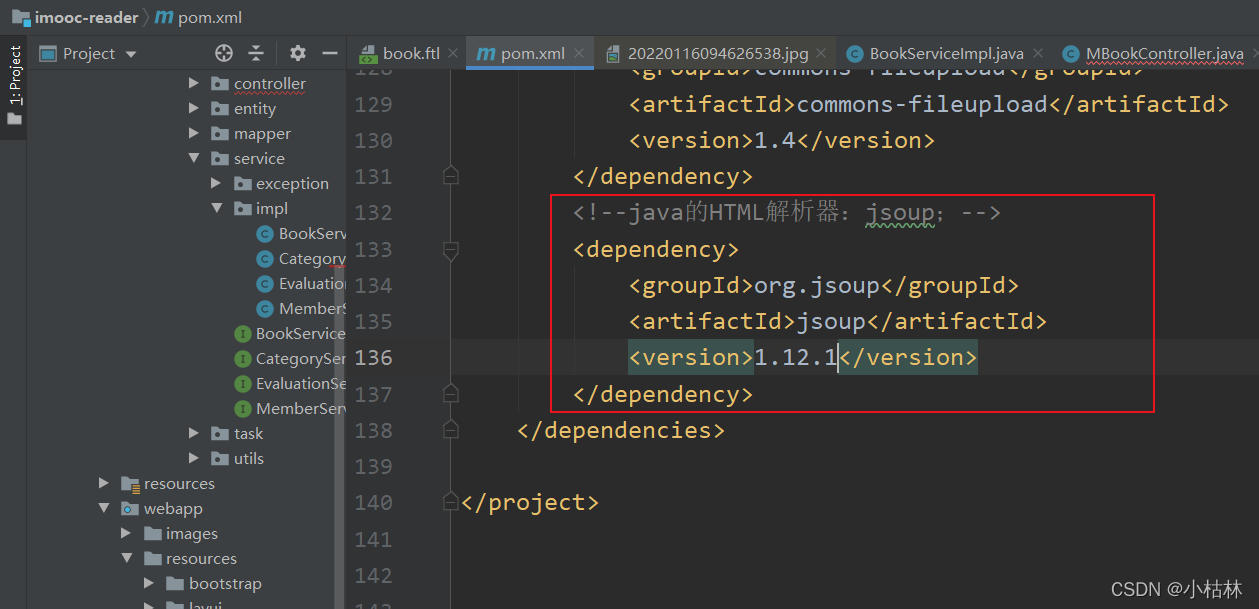Click line number 140 in gutter
The height and width of the screenshot is (609, 1259).
373,503
